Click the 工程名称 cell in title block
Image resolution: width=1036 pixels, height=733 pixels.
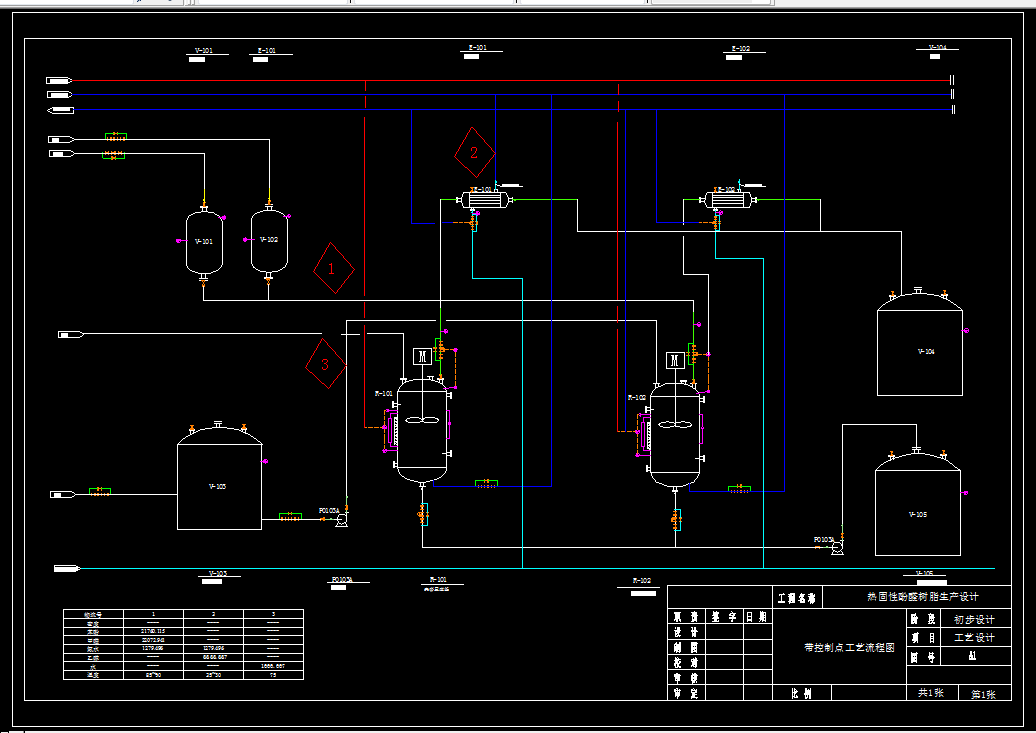[x=797, y=598]
